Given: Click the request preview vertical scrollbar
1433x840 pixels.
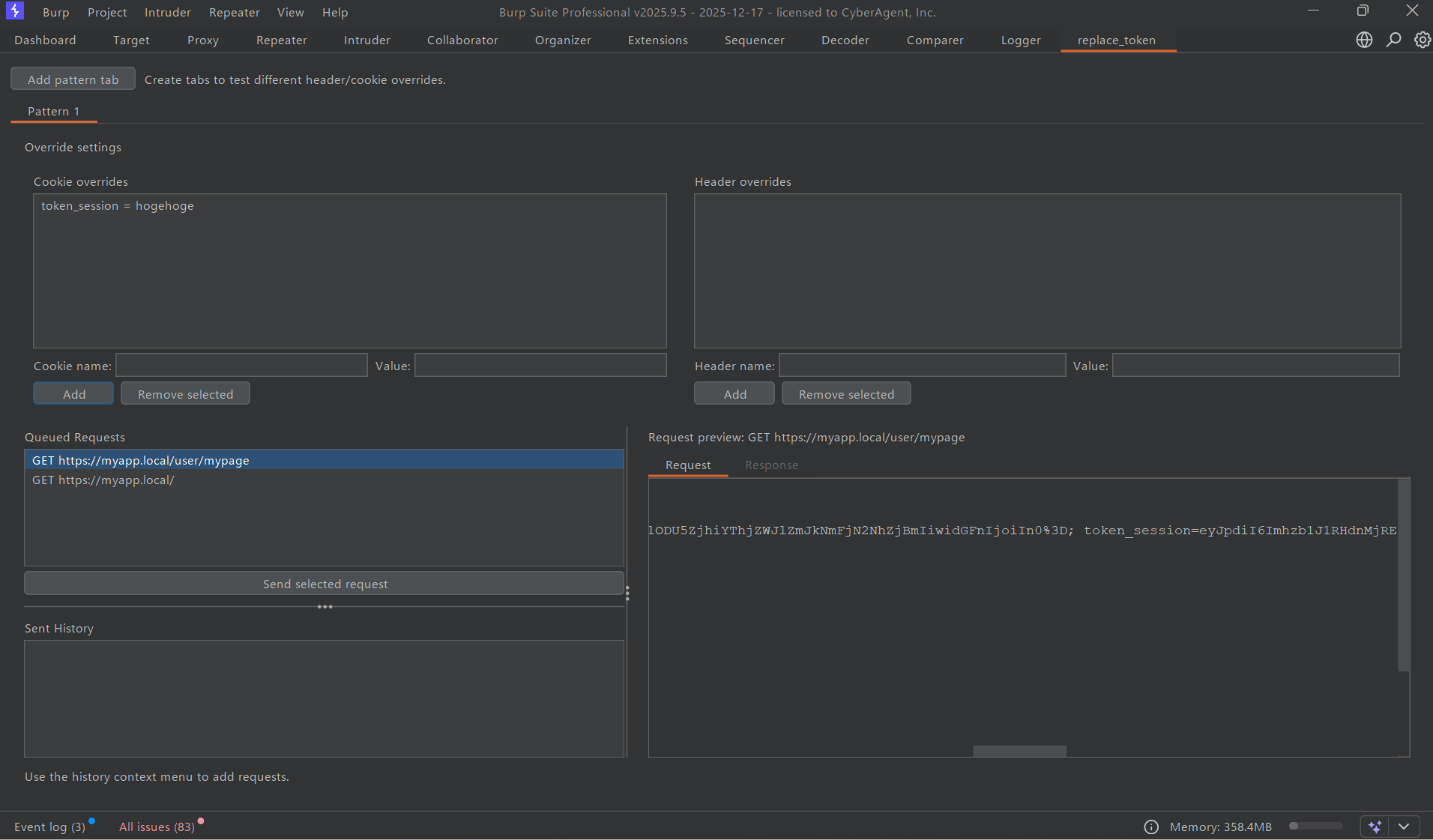Looking at the screenshot, I should (x=1404, y=575).
